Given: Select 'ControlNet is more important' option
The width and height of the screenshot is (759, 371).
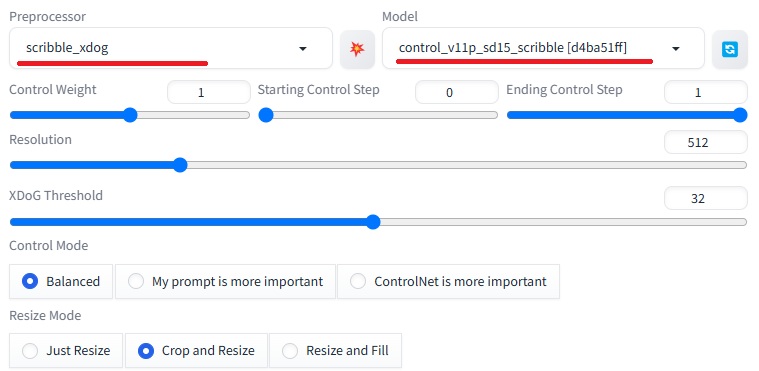Looking at the screenshot, I should 448,281.
